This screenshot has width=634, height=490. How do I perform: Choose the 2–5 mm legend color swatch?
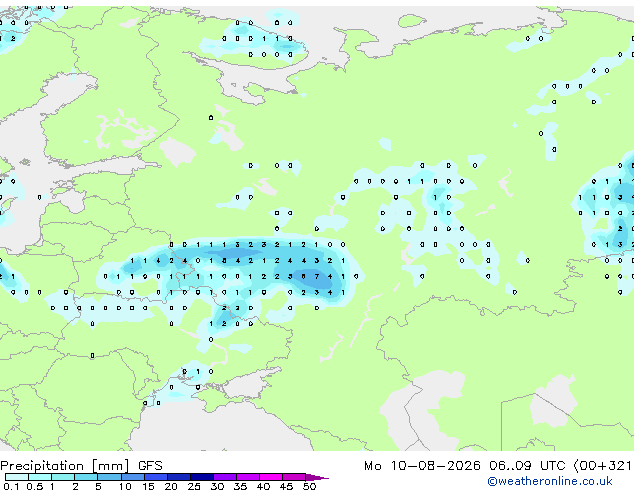point(86,477)
